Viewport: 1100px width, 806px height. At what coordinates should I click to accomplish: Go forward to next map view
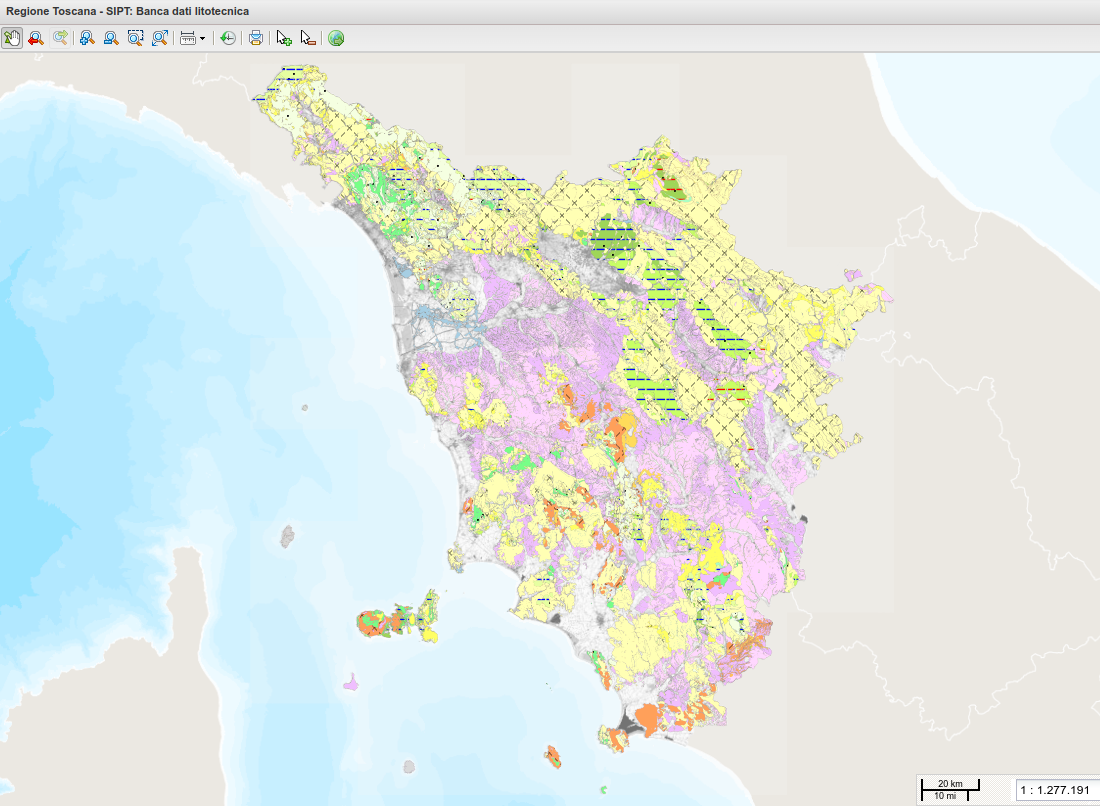pyautogui.click(x=61, y=38)
